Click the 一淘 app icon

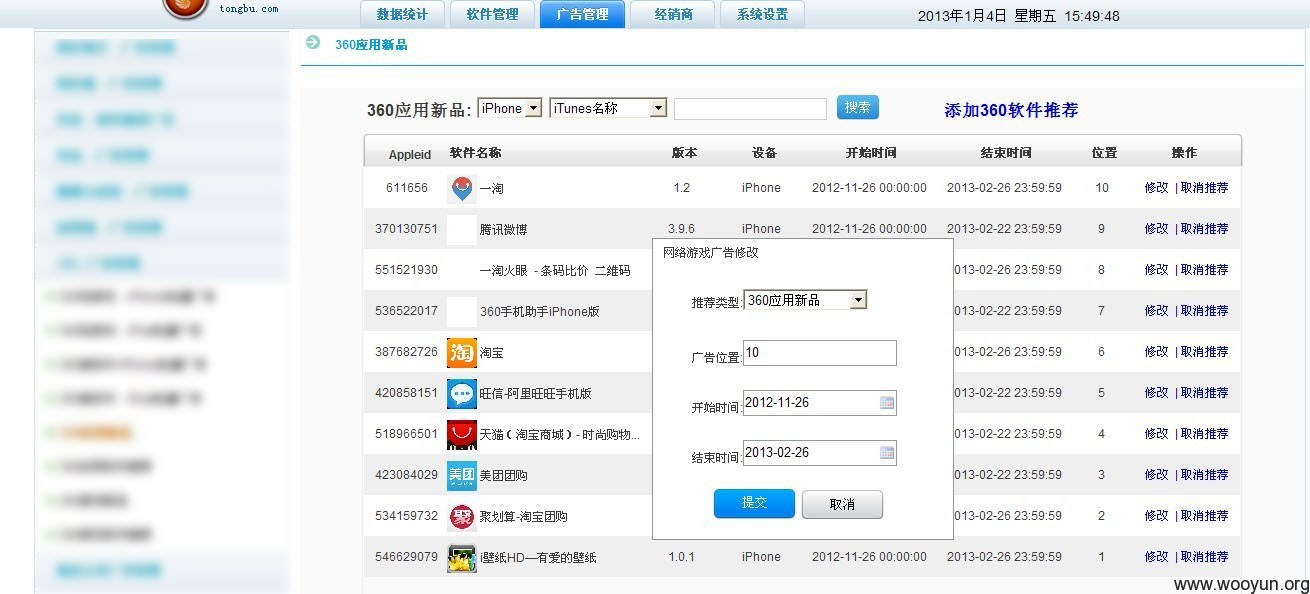pyautogui.click(x=461, y=188)
